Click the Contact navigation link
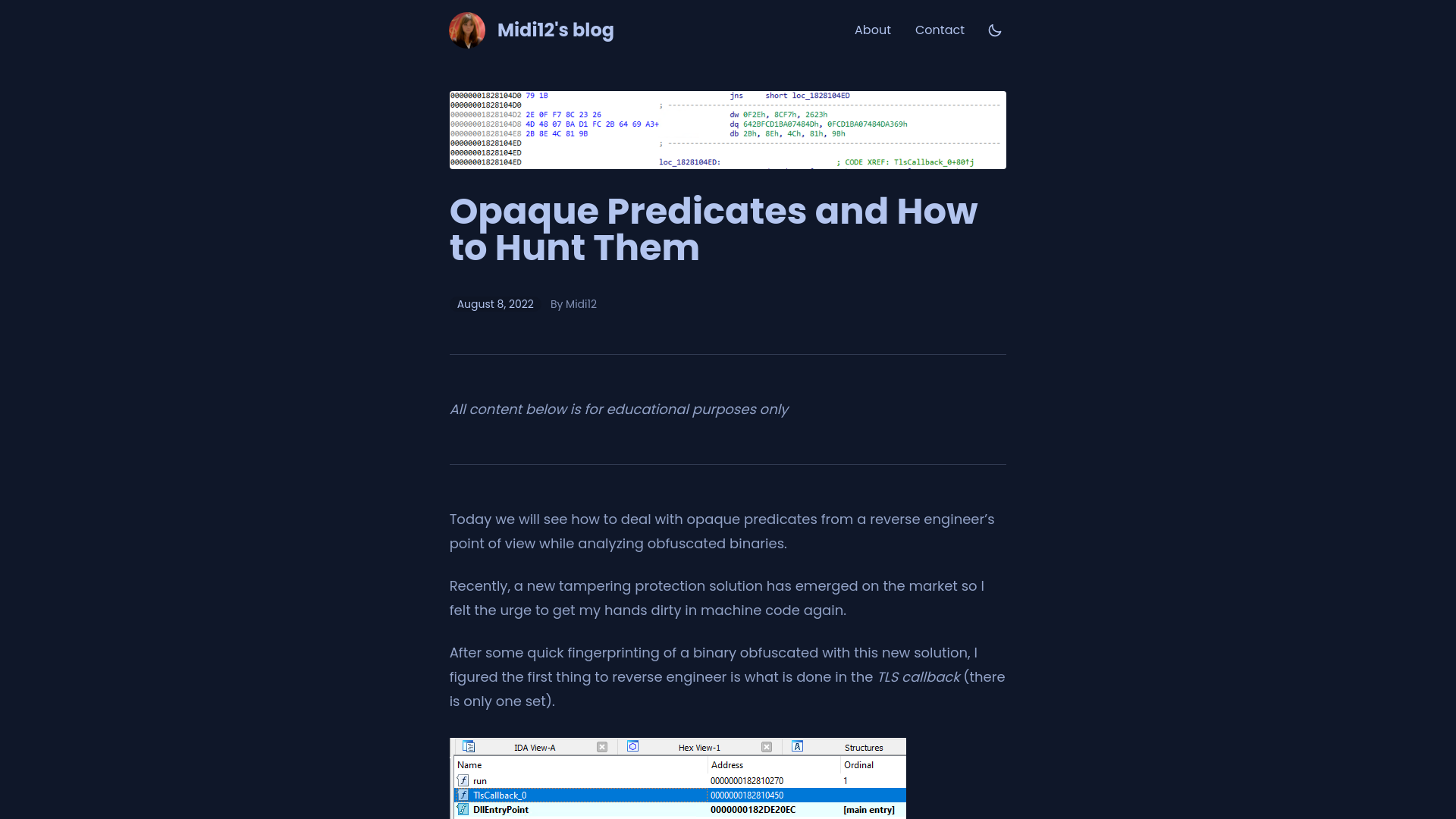1456x819 pixels. click(939, 30)
